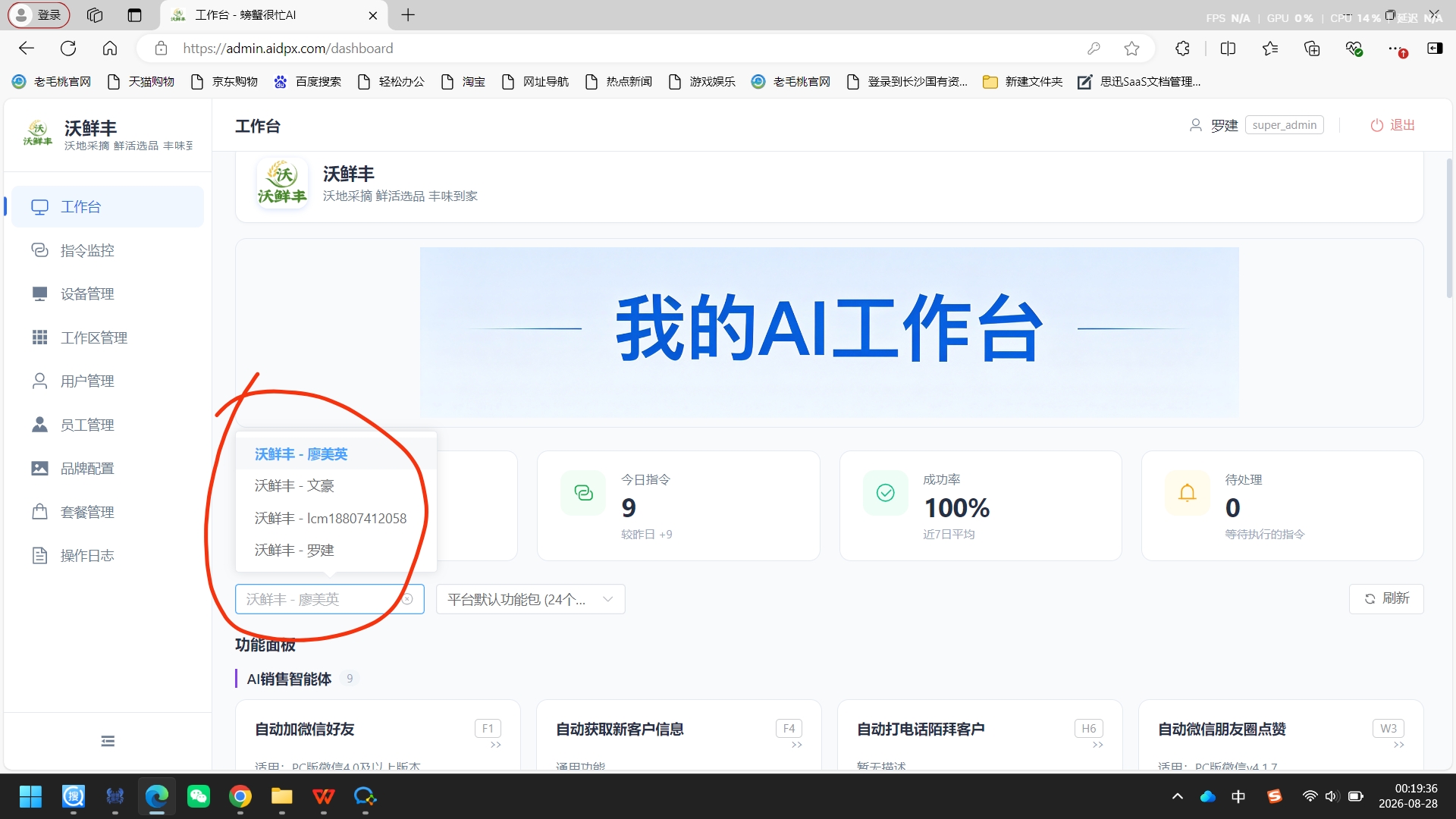Open 品牌配置 in the sidebar

pyautogui.click(x=108, y=468)
